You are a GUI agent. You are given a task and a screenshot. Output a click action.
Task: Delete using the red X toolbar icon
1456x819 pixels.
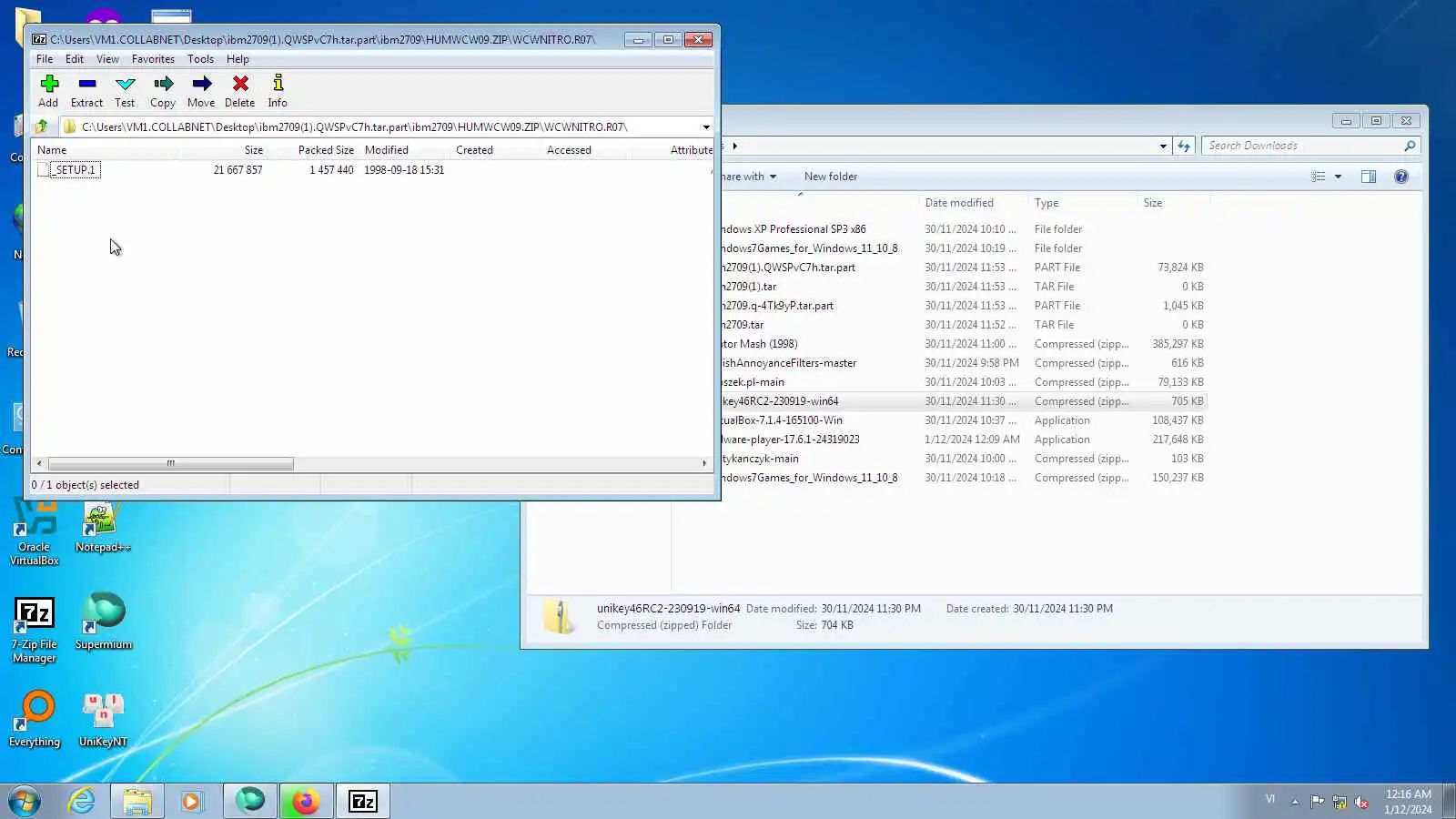pyautogui.click(x=240, y=91)
